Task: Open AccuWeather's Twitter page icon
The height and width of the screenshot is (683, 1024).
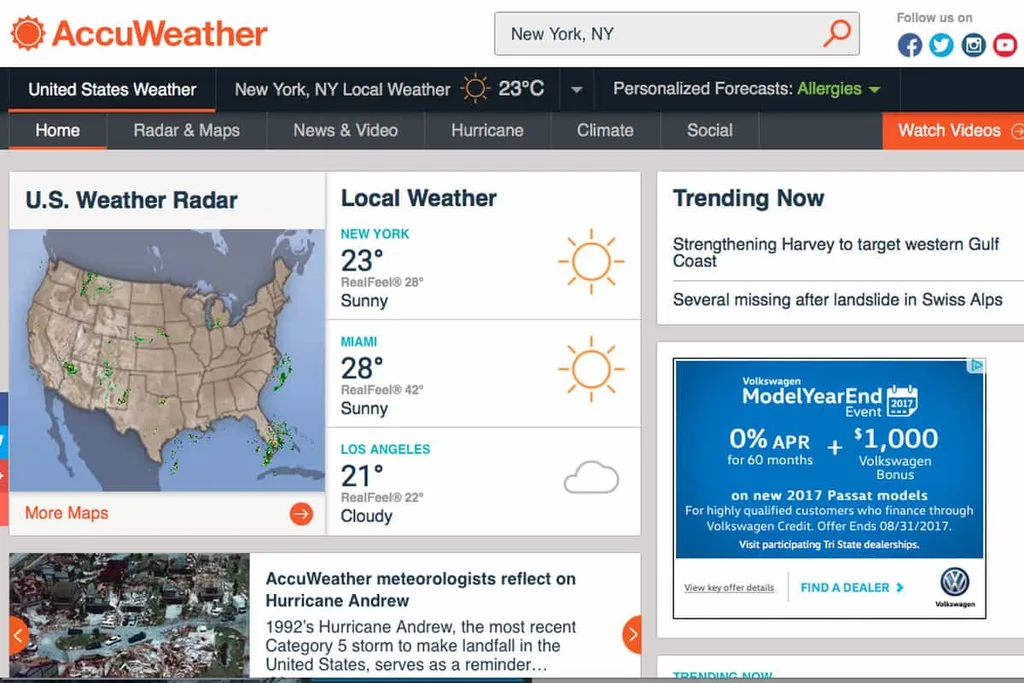Action: click(941, 45)
